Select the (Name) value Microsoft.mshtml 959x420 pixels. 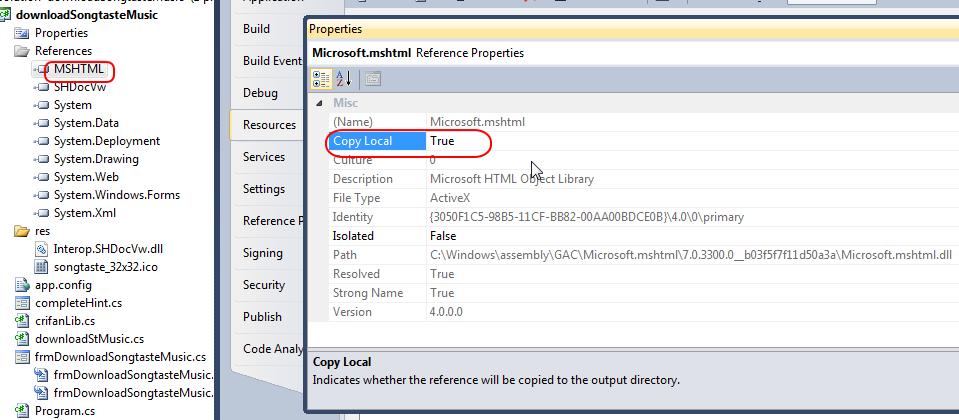click(x=477, y=122)
